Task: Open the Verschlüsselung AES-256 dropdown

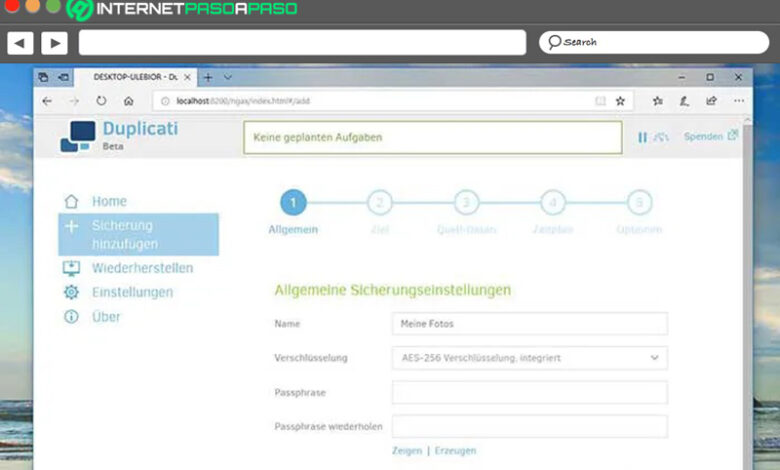Action: click(530, 358)
